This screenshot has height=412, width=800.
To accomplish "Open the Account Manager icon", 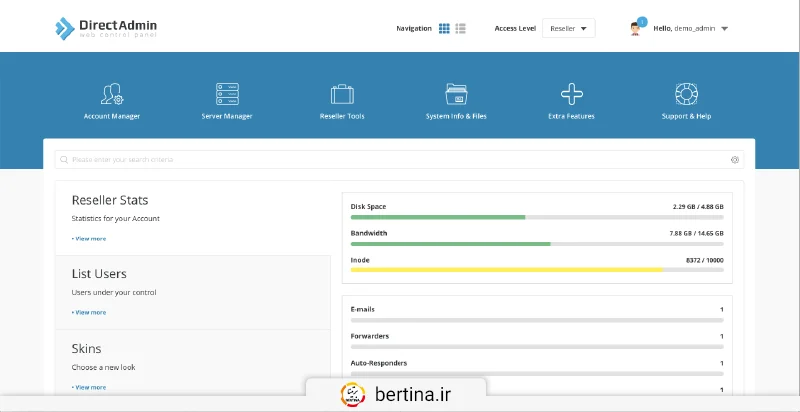I will 111,95.
